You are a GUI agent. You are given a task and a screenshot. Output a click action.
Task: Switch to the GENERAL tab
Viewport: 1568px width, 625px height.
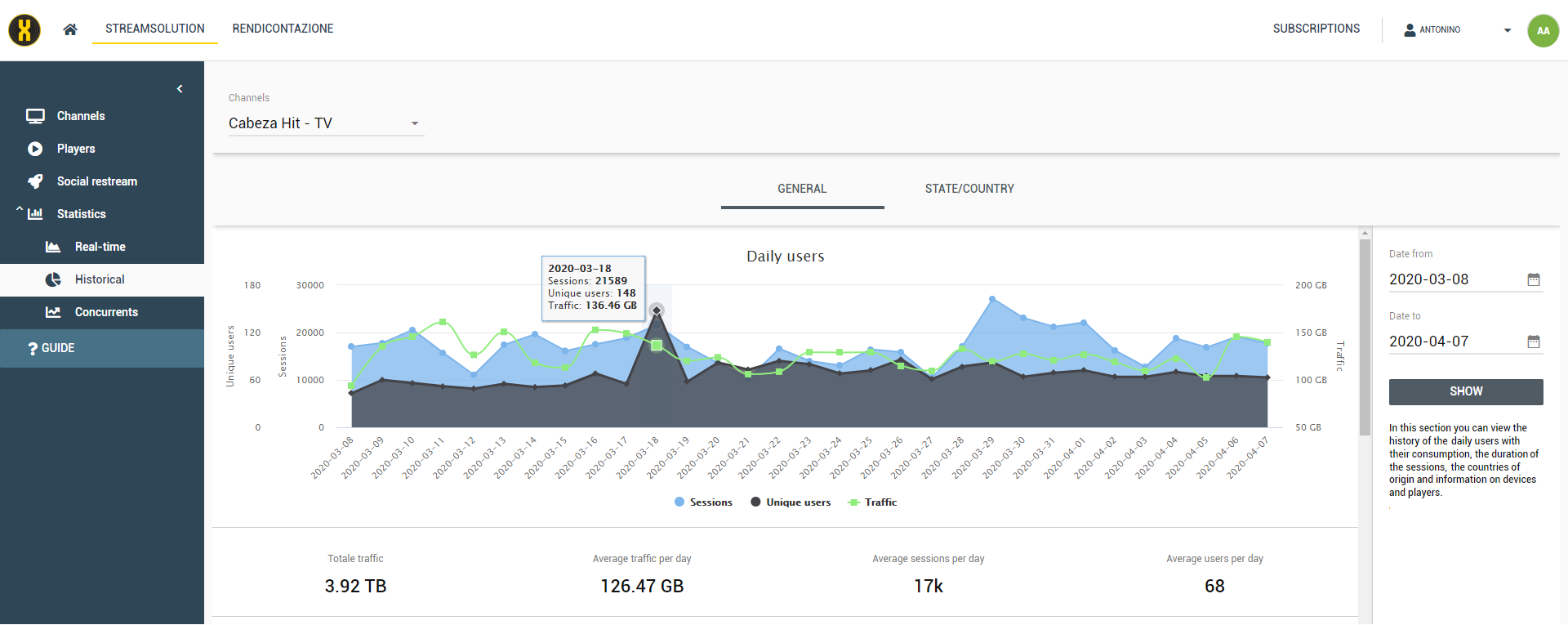pyautogui.click(x=802, y=189)
